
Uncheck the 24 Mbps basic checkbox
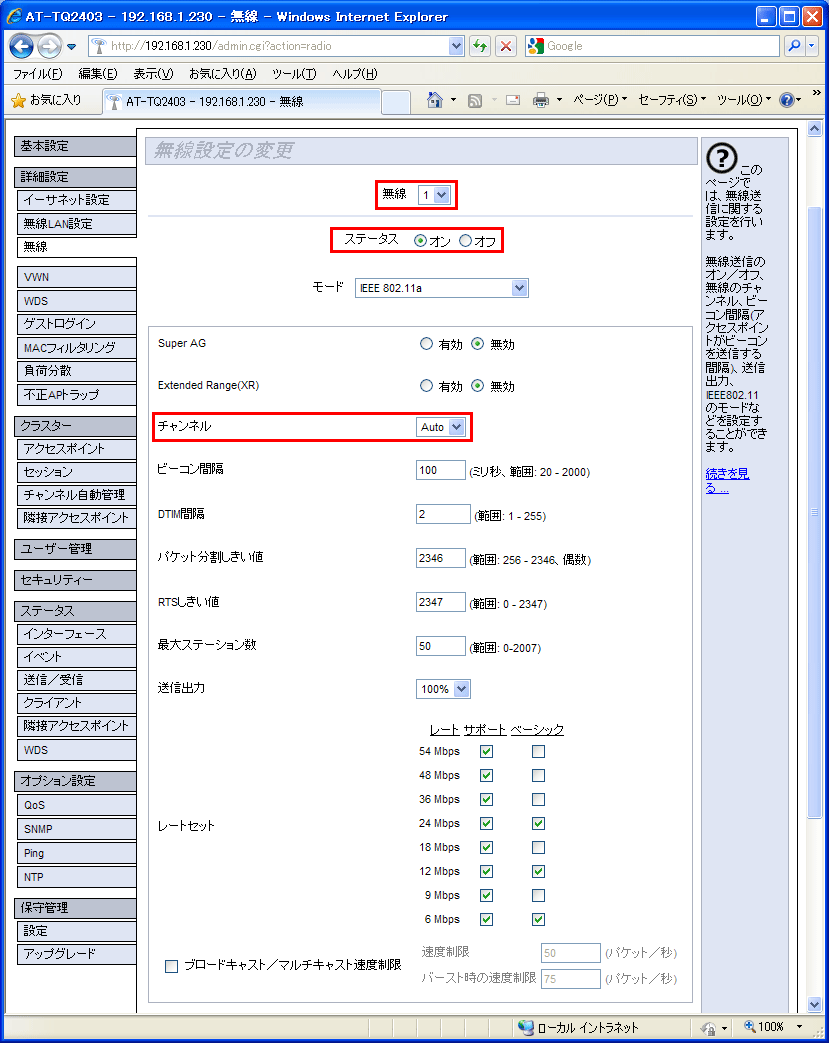click(x=538, y=823)
